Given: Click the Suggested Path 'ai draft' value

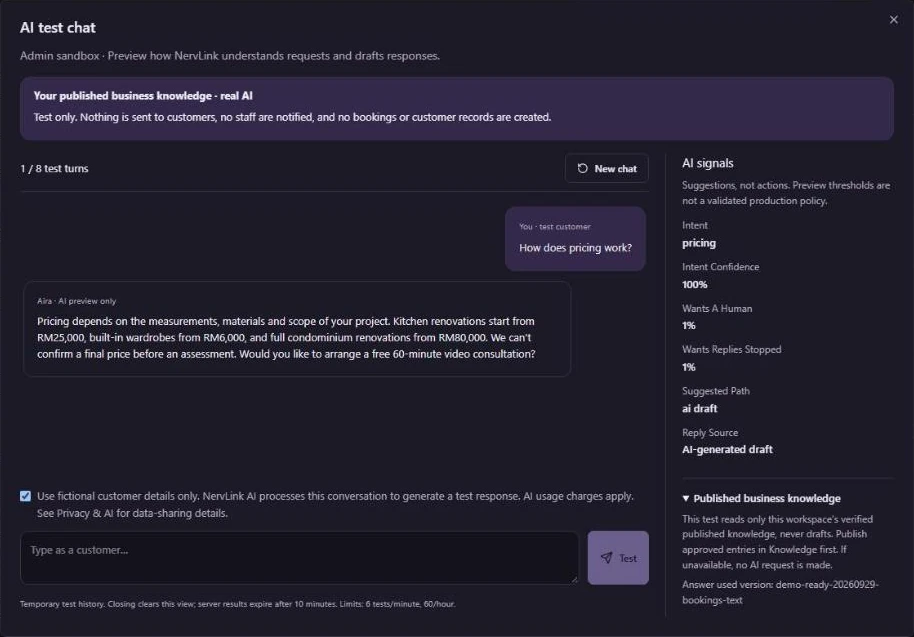Looking at the screenshot, I should click(x=699, y=409).
